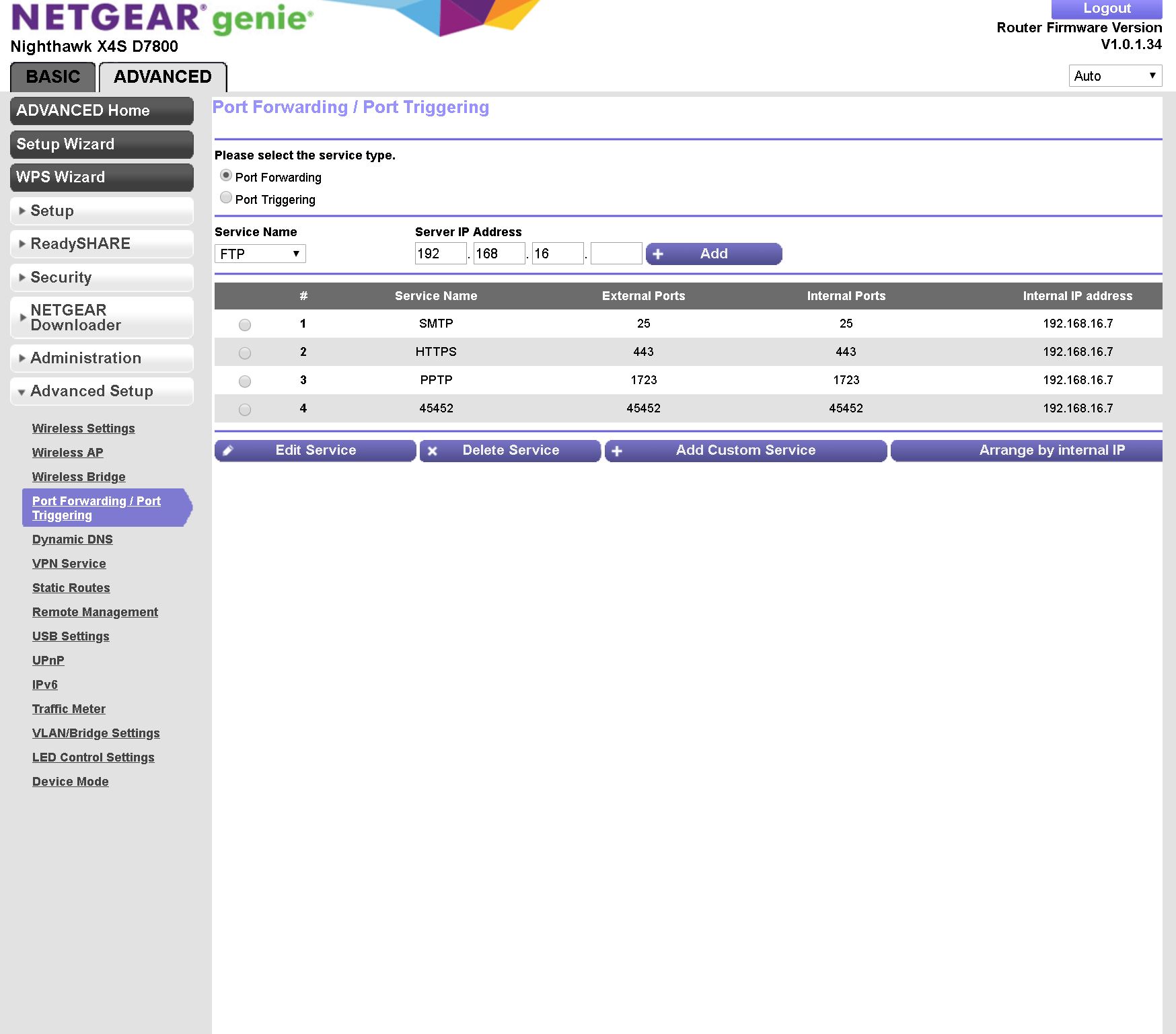Open the Setup Wizard
Screen dimensions: 1176x1034
tap(102, 144)
